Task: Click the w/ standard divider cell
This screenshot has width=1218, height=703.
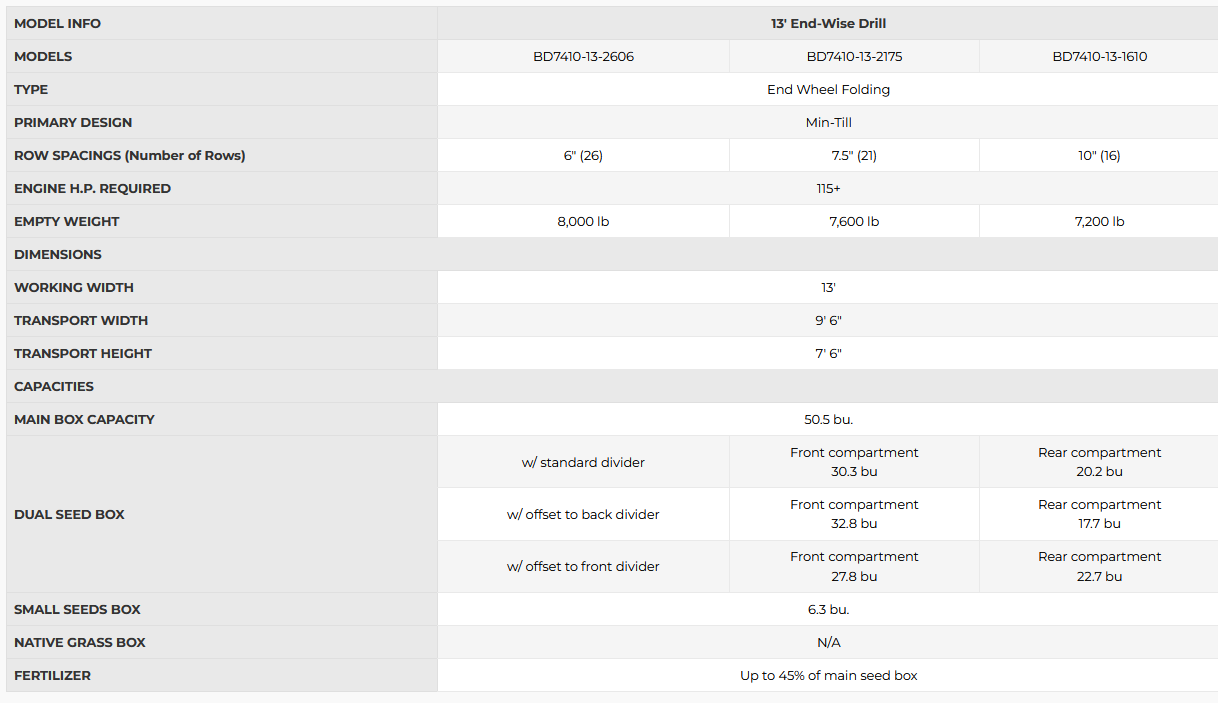Action: (x=583, y=463)
